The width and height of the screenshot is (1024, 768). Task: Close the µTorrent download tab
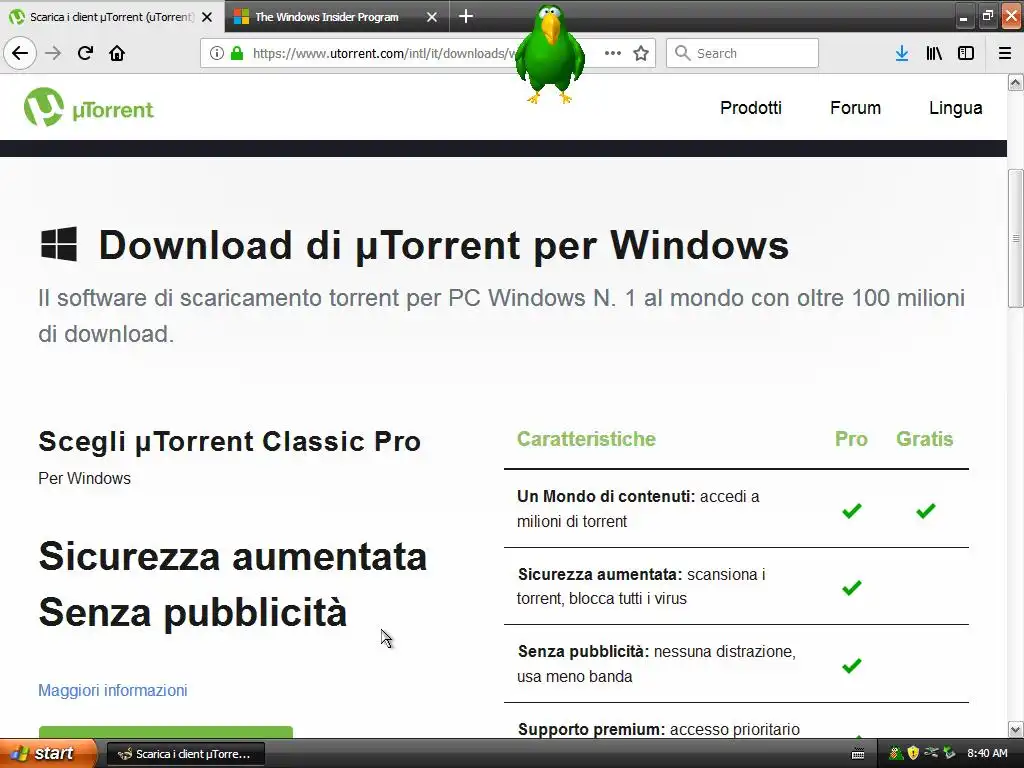coord(207,17)
